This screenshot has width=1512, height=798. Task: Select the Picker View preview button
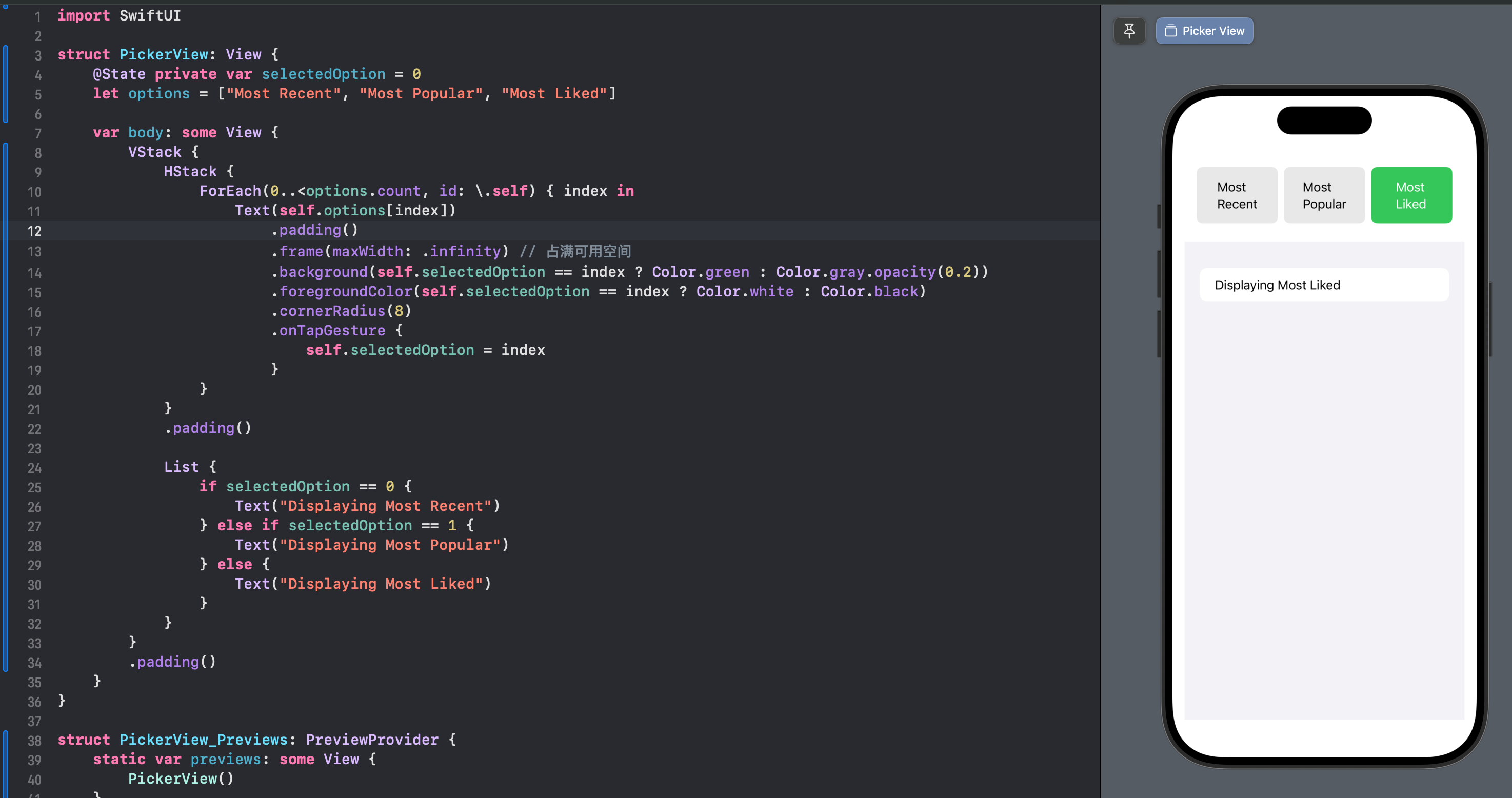tap(1204, 30)
